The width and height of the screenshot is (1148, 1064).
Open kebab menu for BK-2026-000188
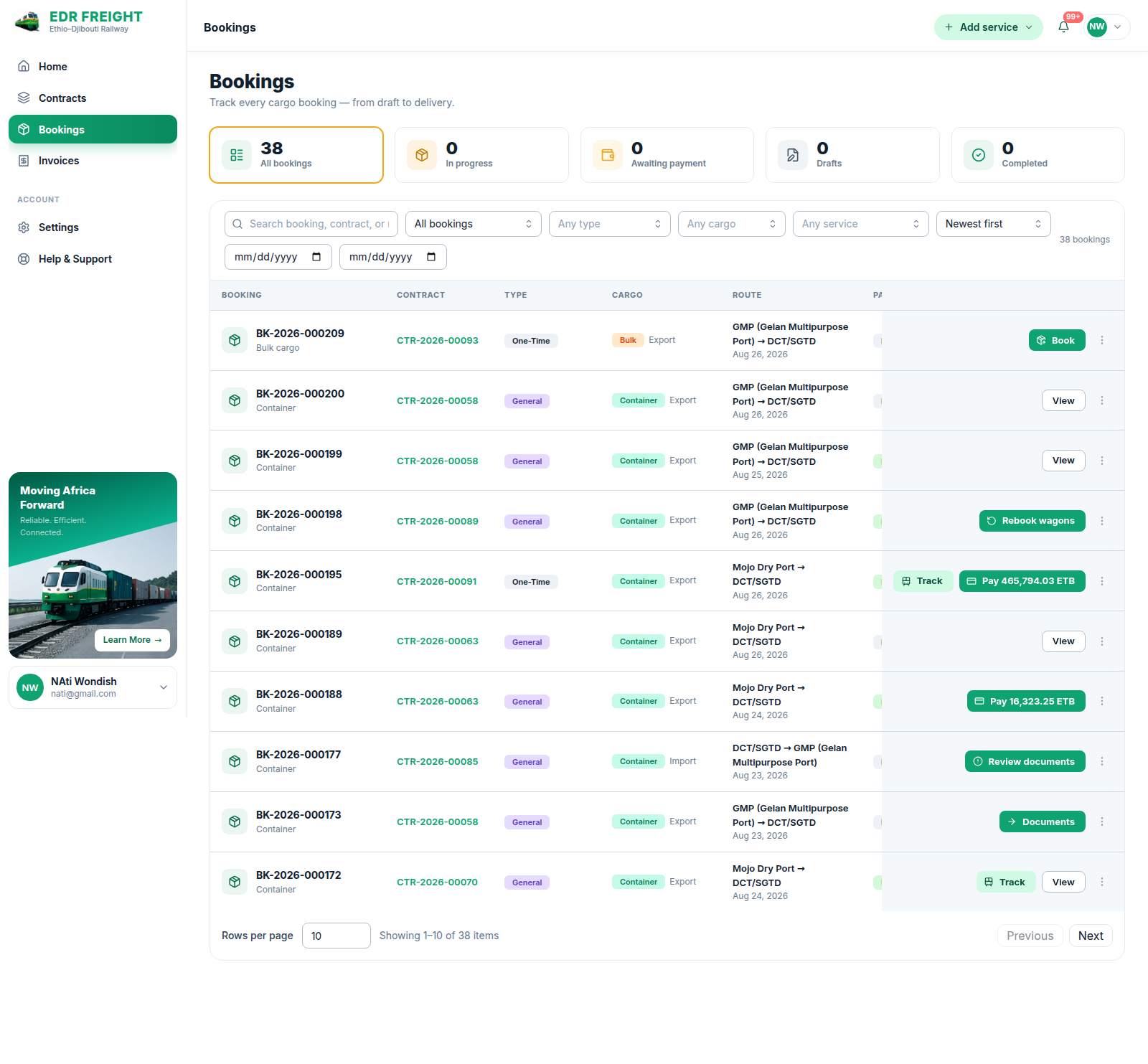(1102, 702)
